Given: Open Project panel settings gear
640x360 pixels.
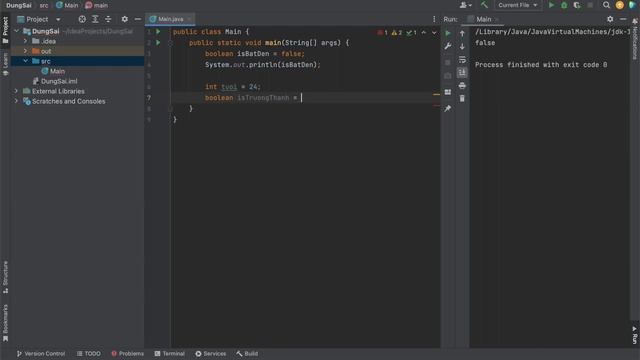Looking at the screenshot, I should point(124,19).
